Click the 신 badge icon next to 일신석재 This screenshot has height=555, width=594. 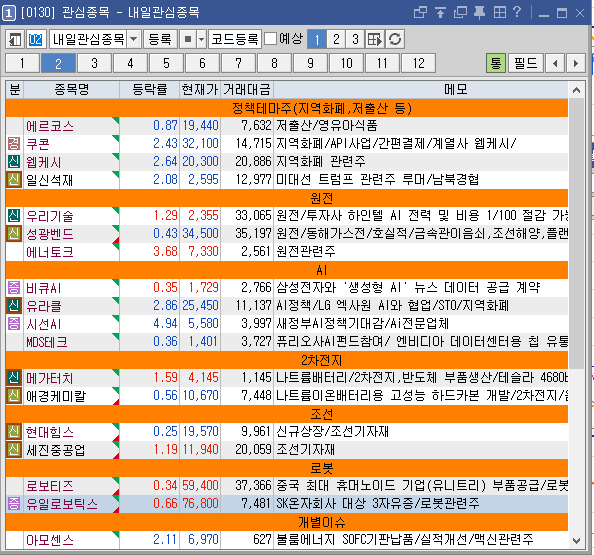[x=14, y=180]
